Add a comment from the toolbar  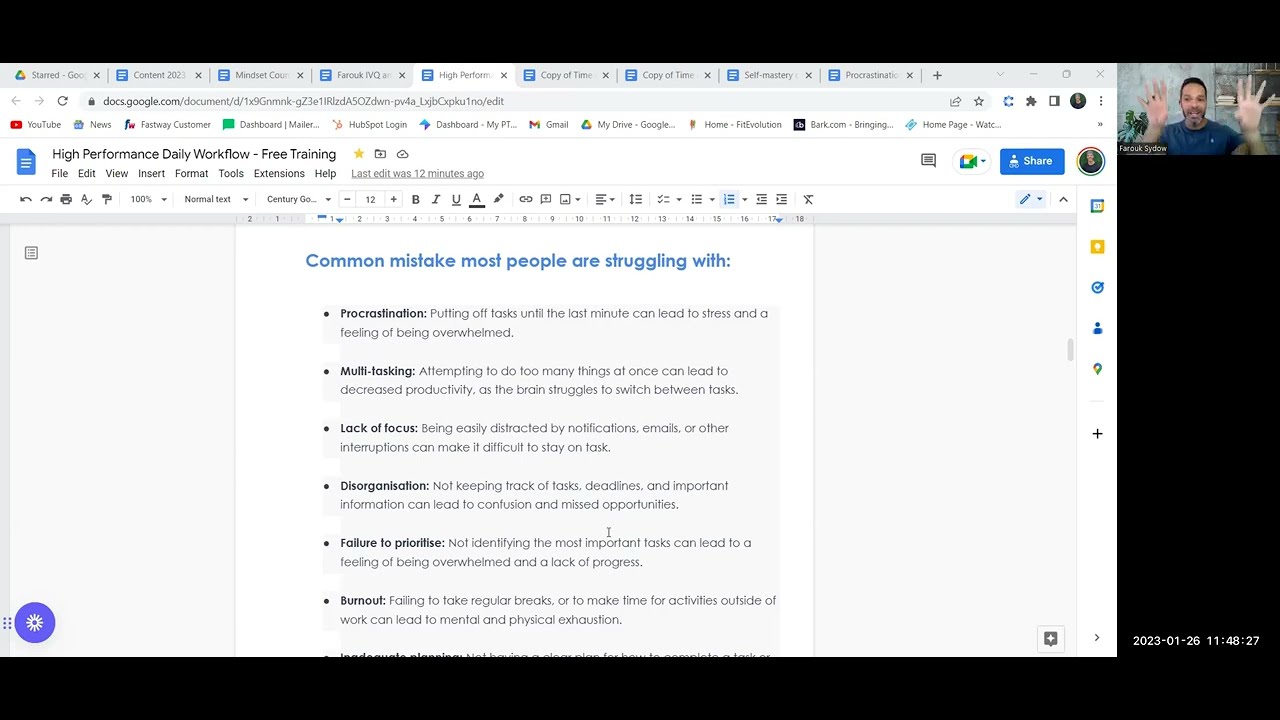coord(546,199)
